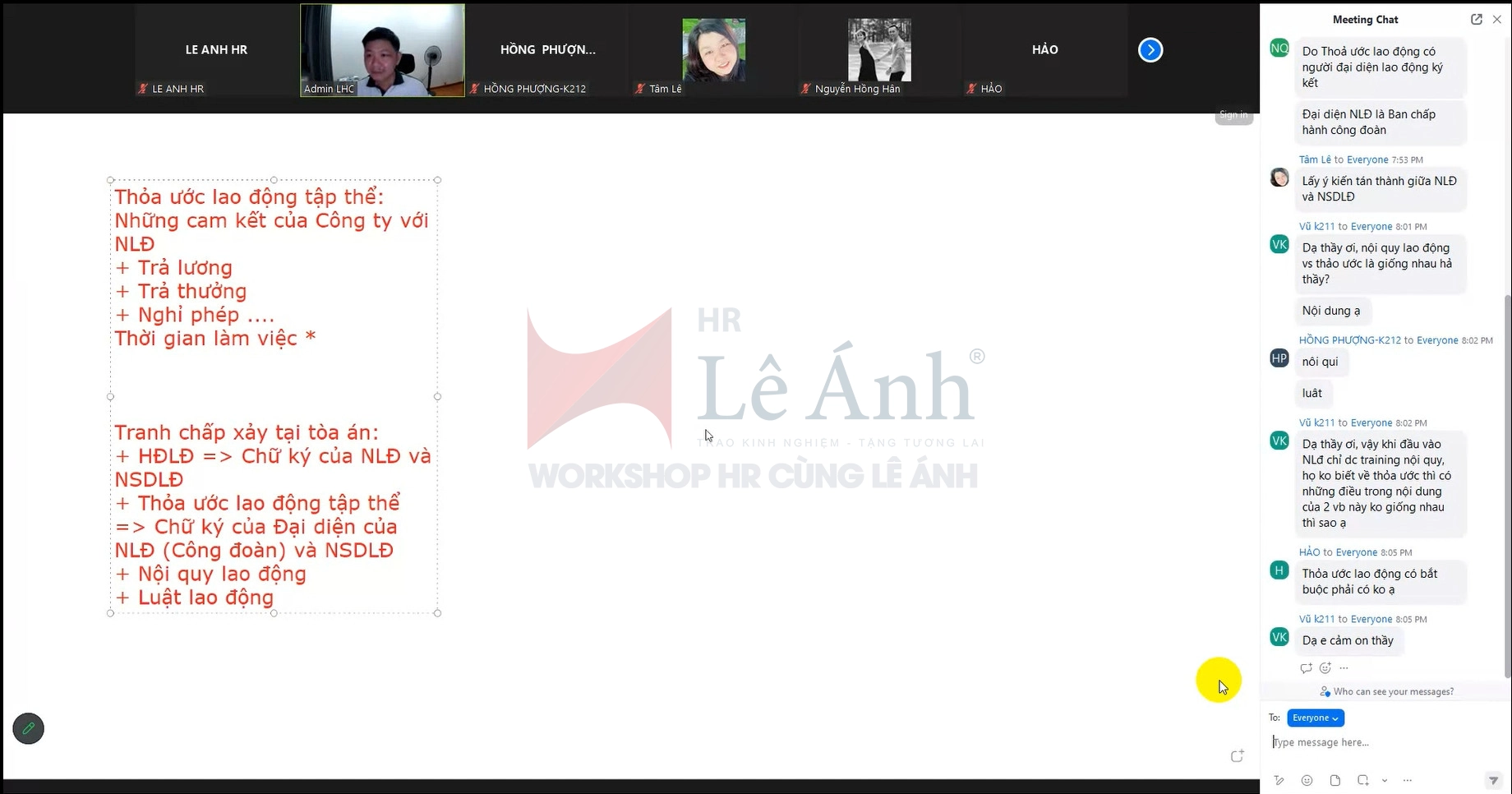
Task: Open more options in chat compose toolbar
Action: pos(1408,780)
